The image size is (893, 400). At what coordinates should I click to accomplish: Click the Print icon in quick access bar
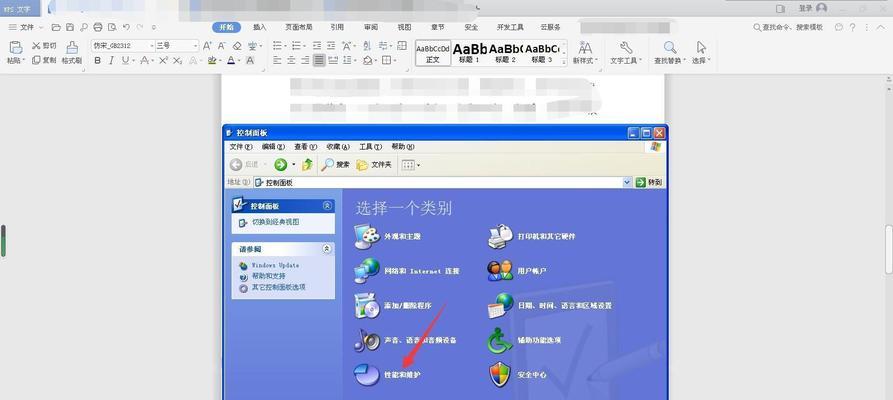pos(97,27)
